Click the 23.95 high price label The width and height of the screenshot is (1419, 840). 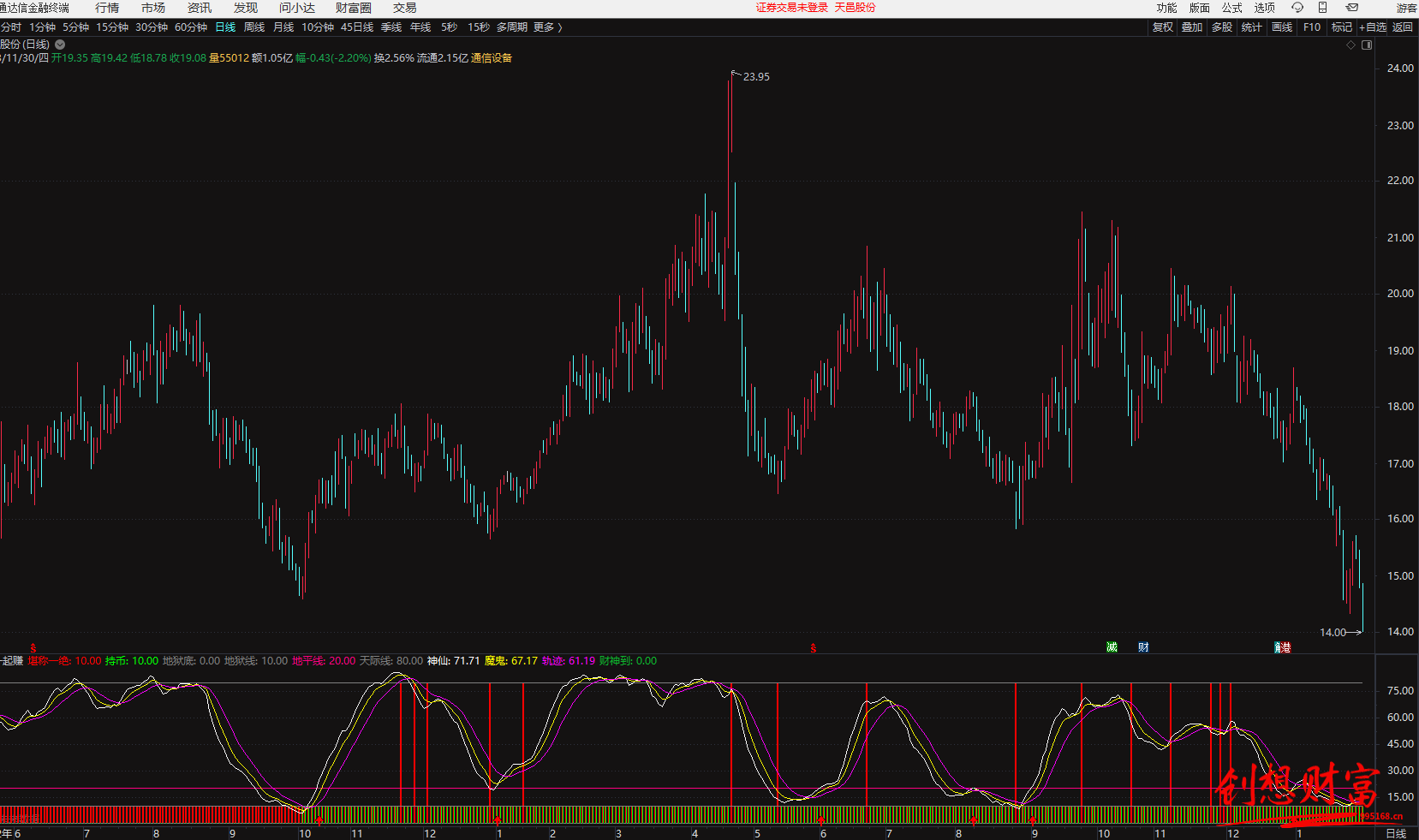point(756,77)
